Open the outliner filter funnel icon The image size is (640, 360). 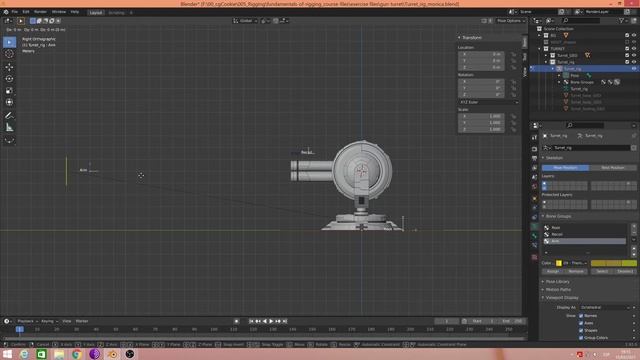point(621,20)
